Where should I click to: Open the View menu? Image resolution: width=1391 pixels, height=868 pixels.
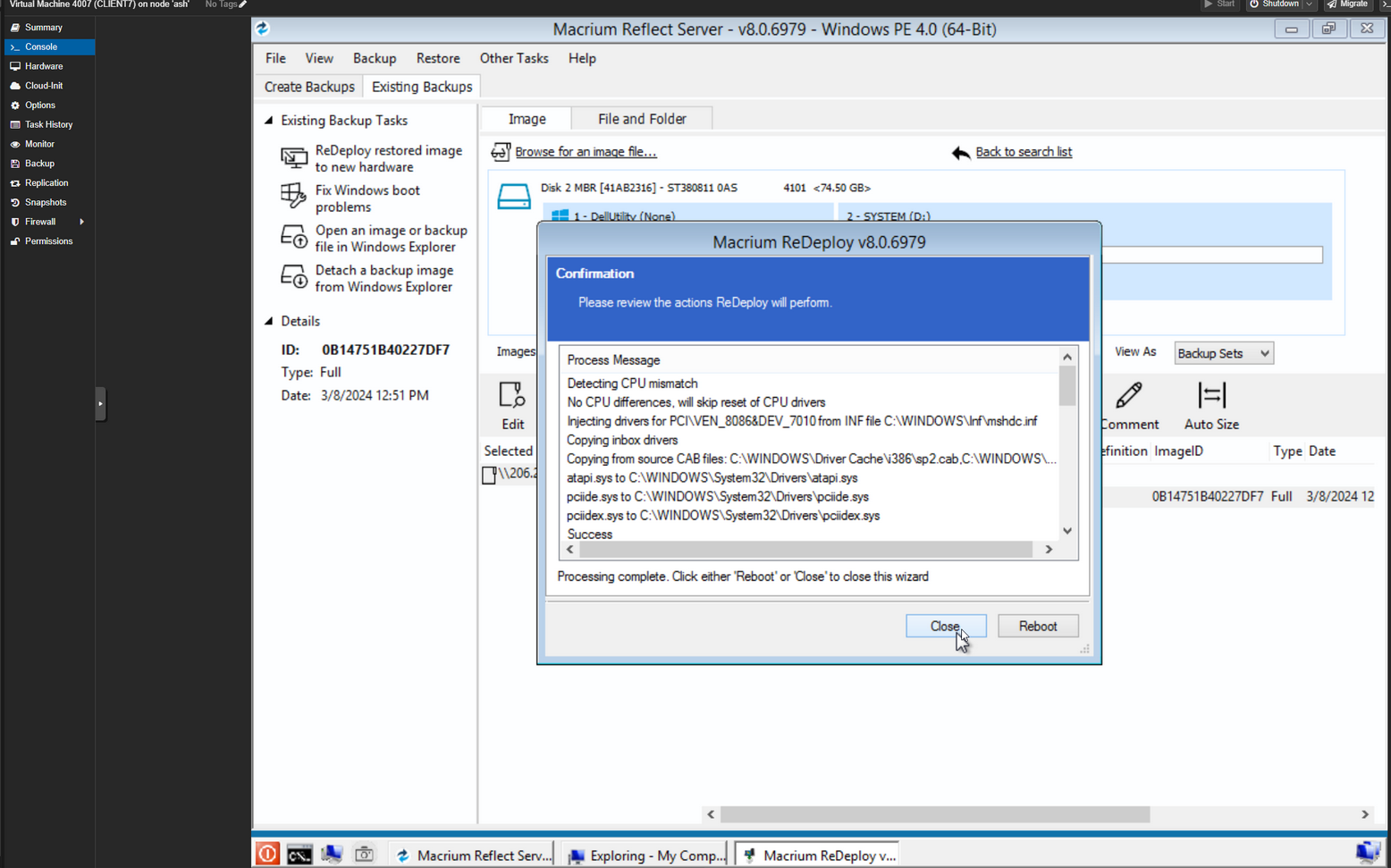(319, 58)
